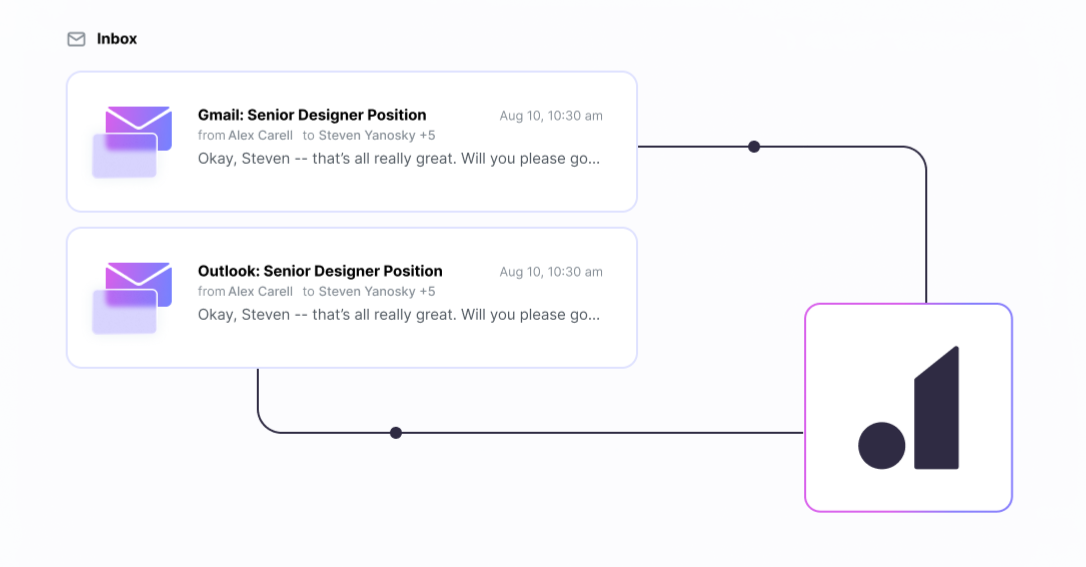
Task: Open Gmail: Senior Designer Position email
Action: (x=352, y=141)
